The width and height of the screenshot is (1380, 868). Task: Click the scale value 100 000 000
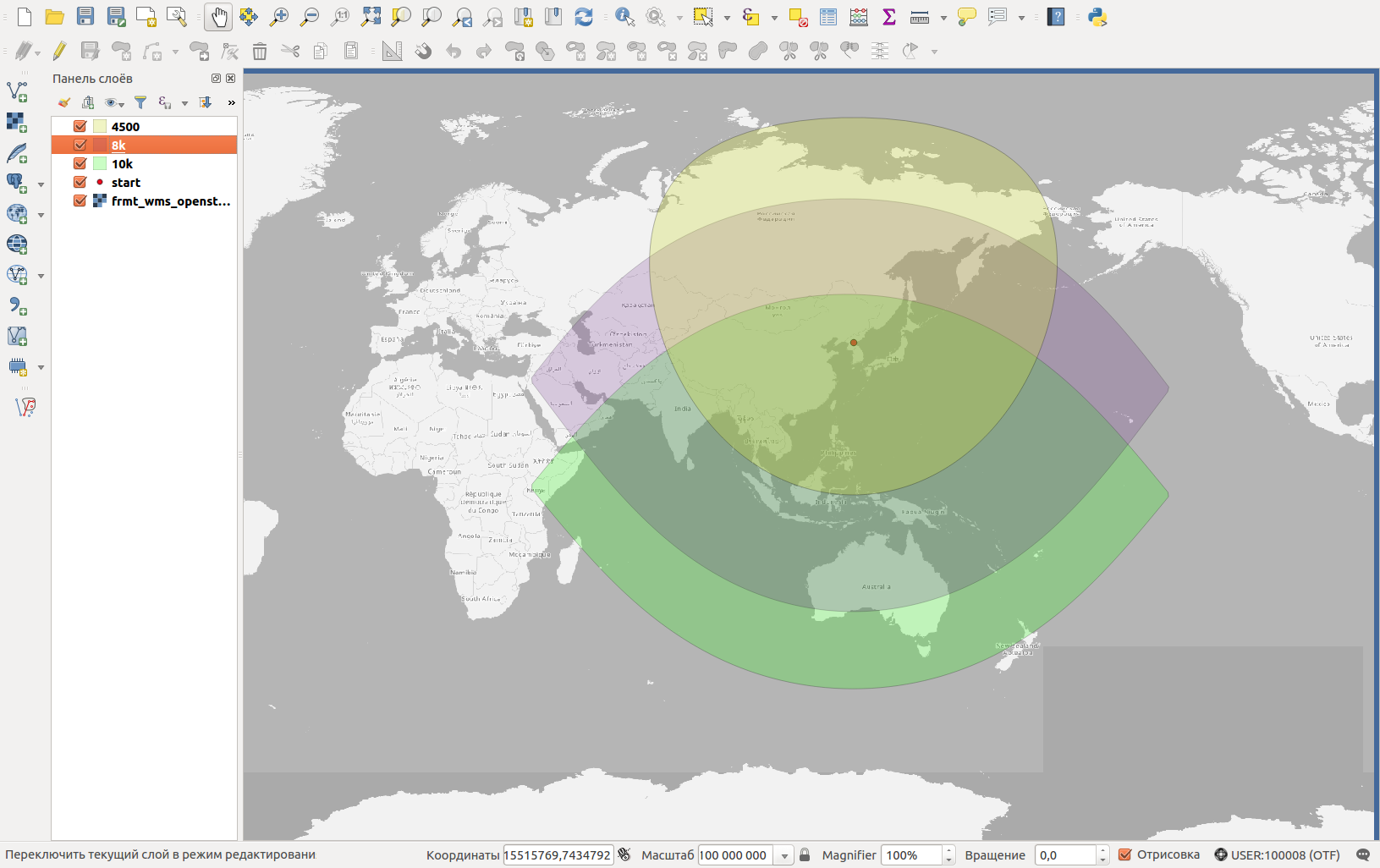click(x=734, y=855)
